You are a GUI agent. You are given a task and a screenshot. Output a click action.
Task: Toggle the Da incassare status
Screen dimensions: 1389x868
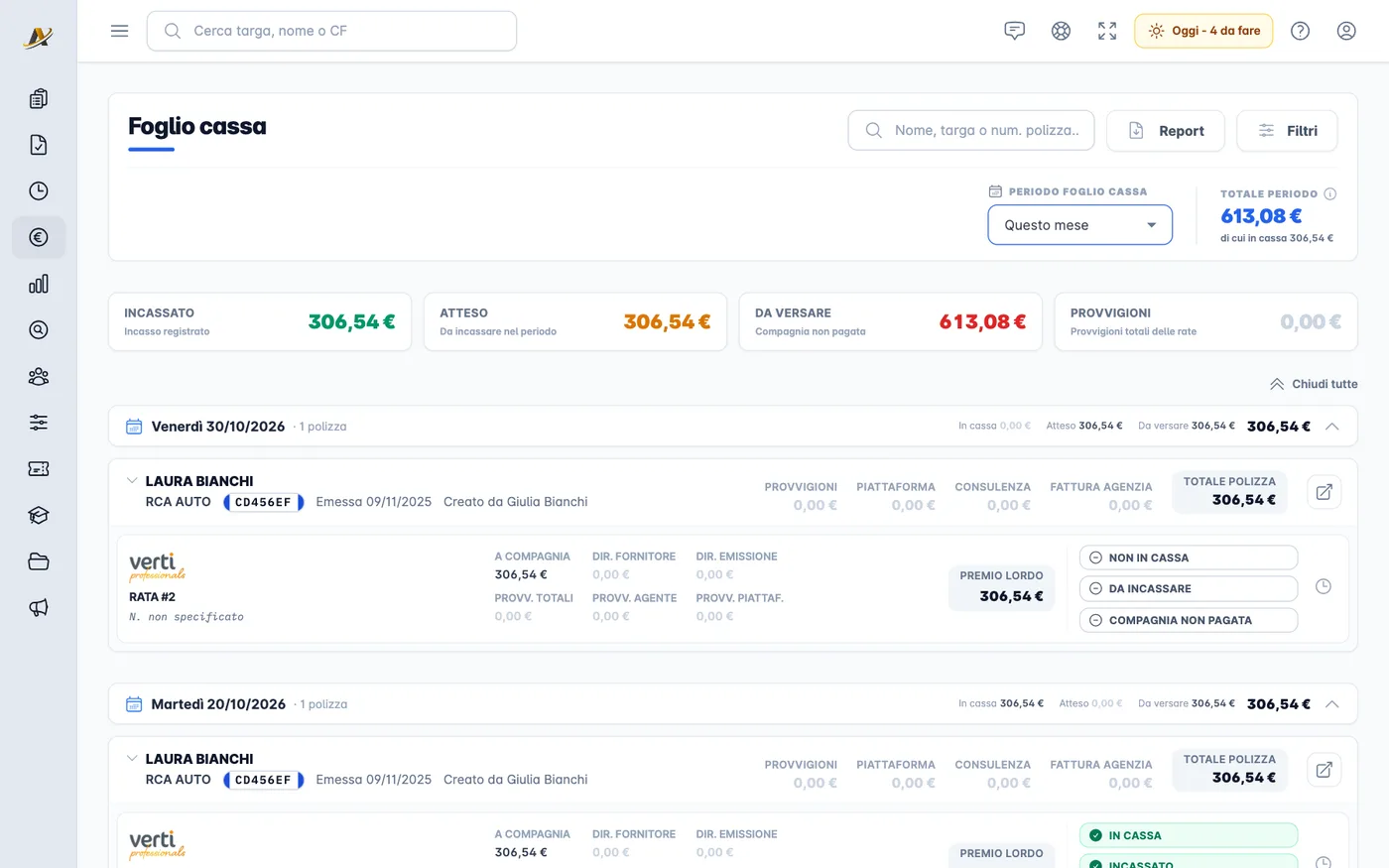point(1189,588)
